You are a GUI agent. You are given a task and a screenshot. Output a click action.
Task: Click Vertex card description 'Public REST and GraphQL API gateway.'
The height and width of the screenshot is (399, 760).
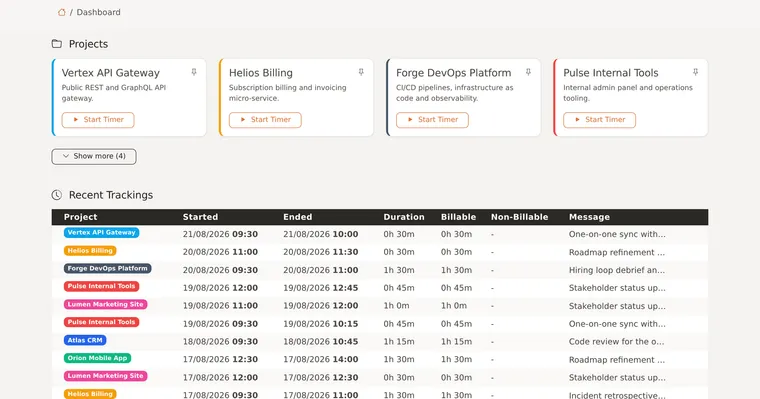[x=114, y=93]
